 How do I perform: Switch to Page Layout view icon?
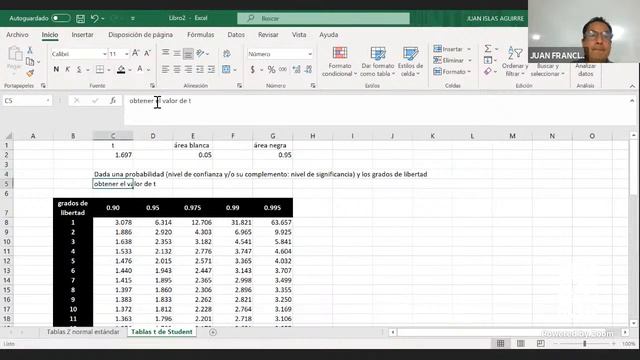pyautogui.click(x=520, y=344)
